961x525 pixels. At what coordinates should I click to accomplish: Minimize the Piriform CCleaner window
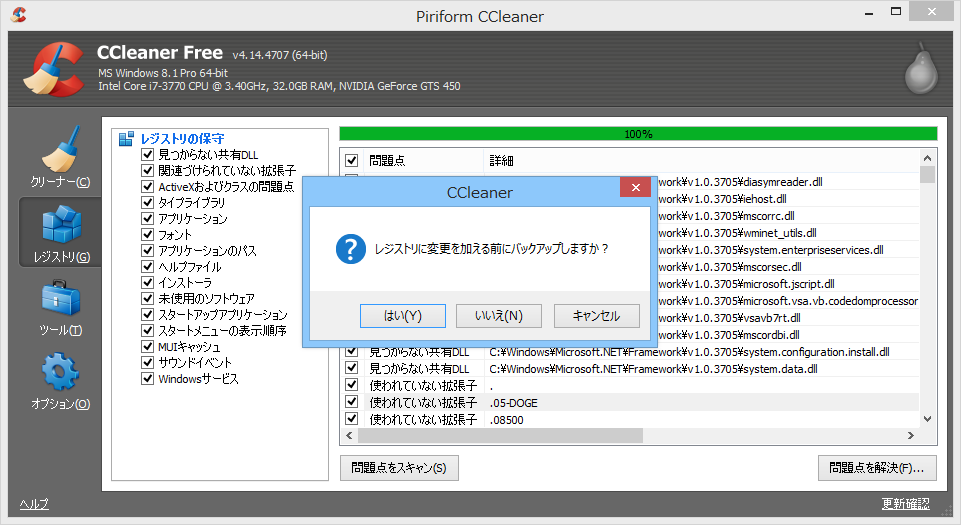click(868, 12)
